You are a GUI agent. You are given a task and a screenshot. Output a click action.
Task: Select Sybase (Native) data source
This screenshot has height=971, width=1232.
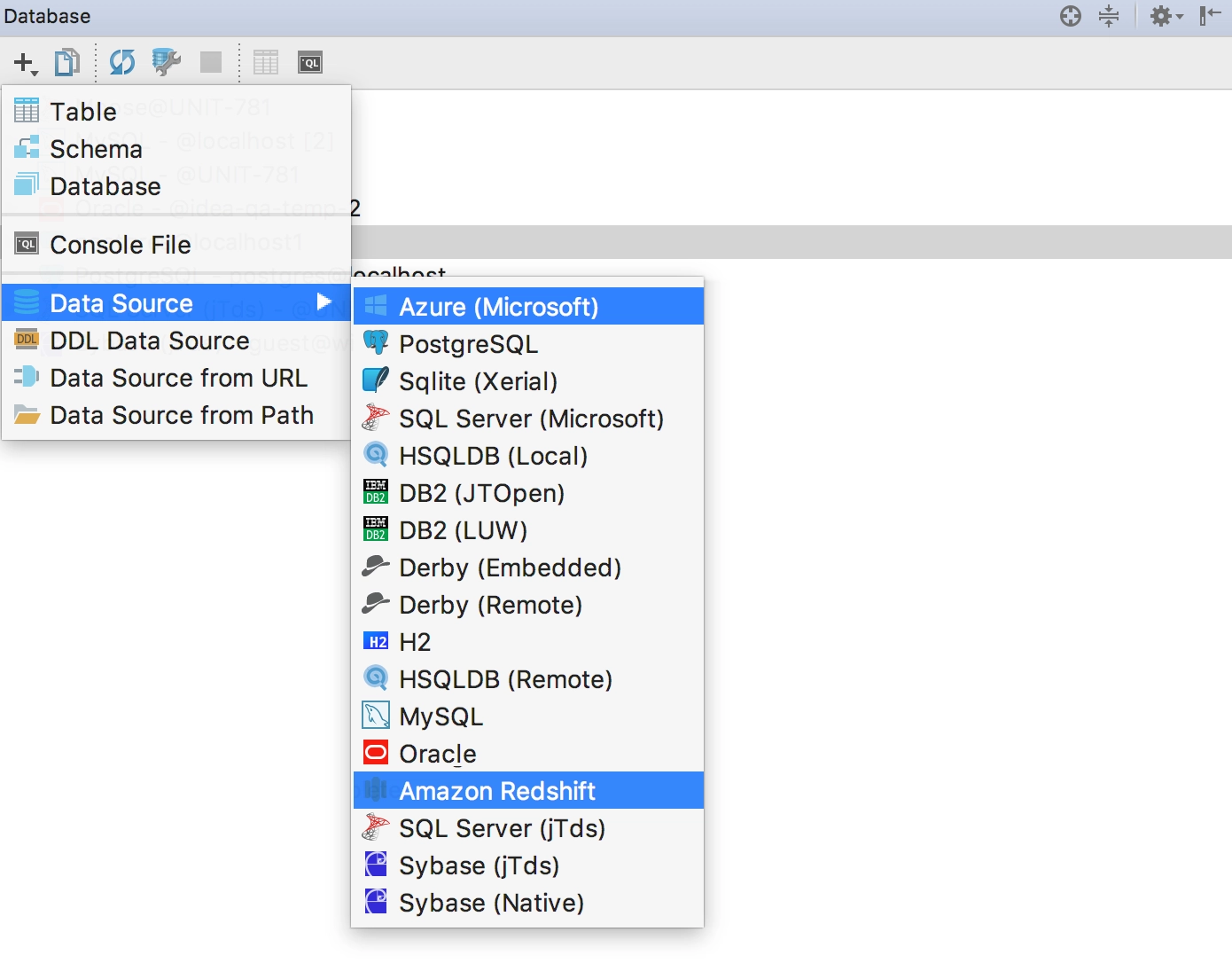point(528,903)
